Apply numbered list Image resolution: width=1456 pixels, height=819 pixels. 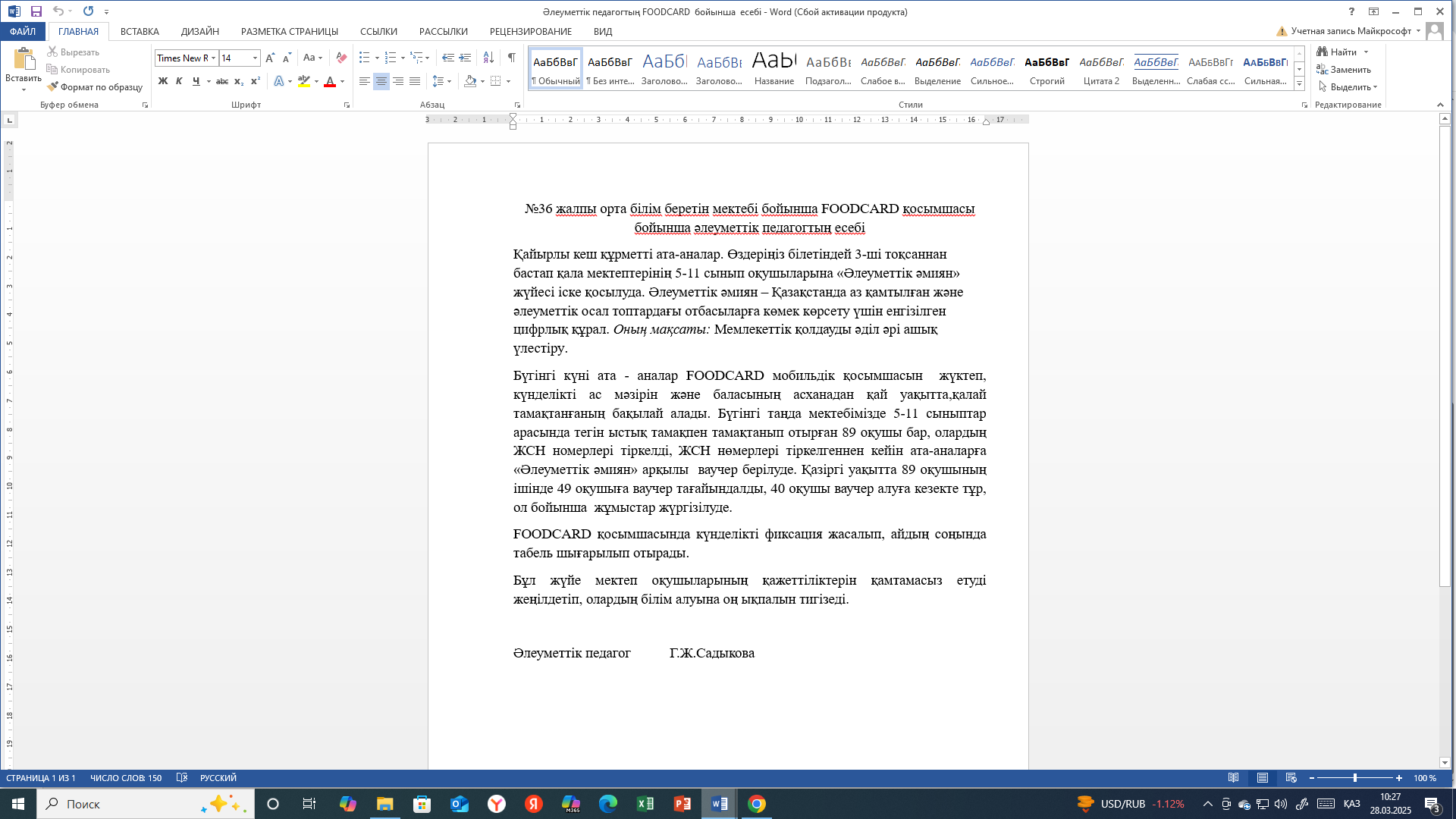coord(391,58)
